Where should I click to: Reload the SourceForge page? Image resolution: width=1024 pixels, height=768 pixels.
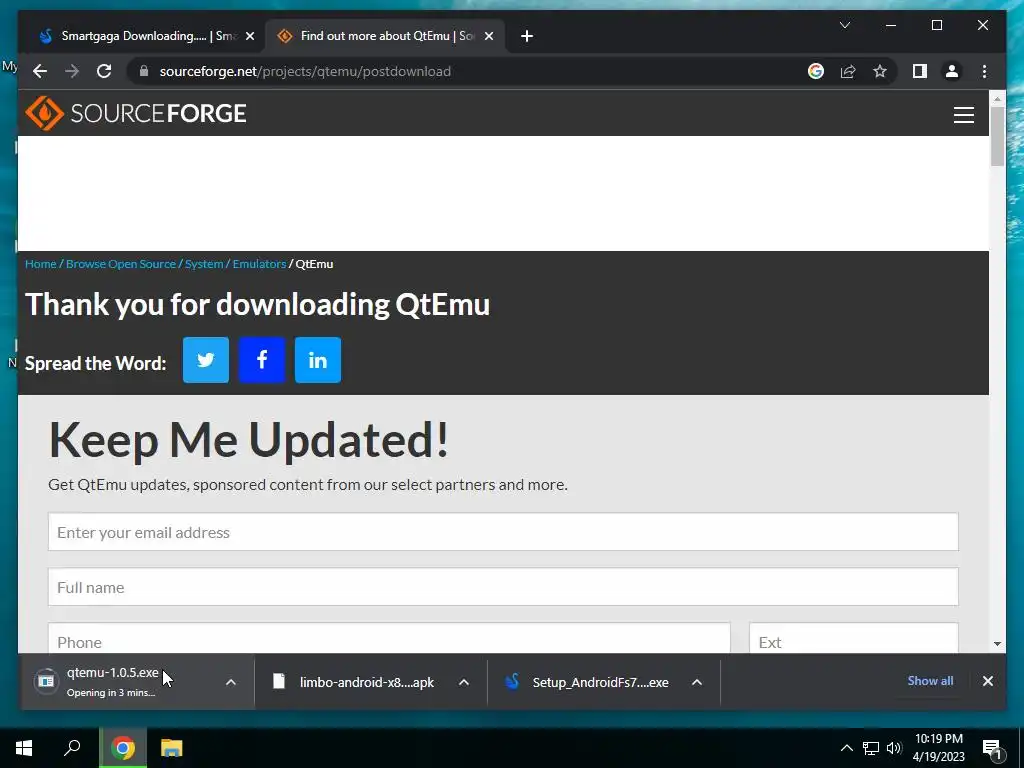click(104, 71)
